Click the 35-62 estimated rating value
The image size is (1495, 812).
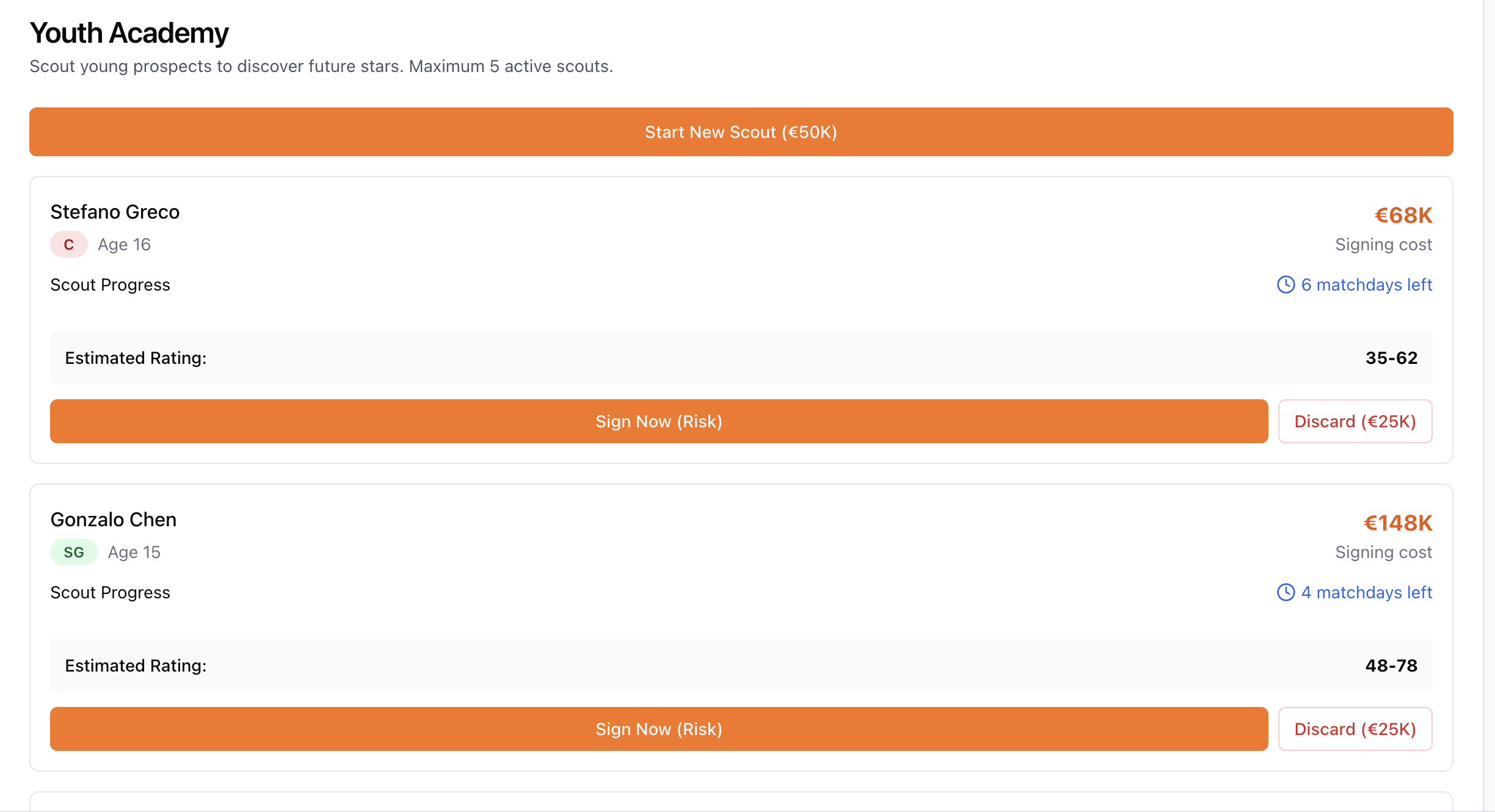tap(1391, 358)
